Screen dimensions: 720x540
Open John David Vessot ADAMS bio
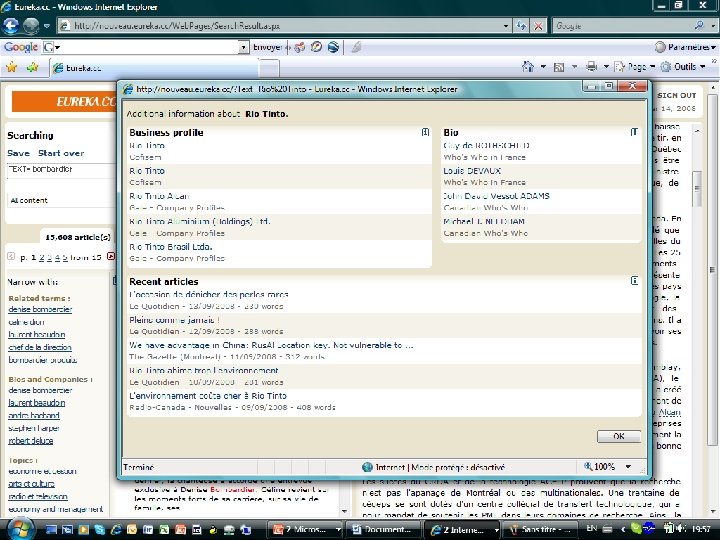pos(496,196)
